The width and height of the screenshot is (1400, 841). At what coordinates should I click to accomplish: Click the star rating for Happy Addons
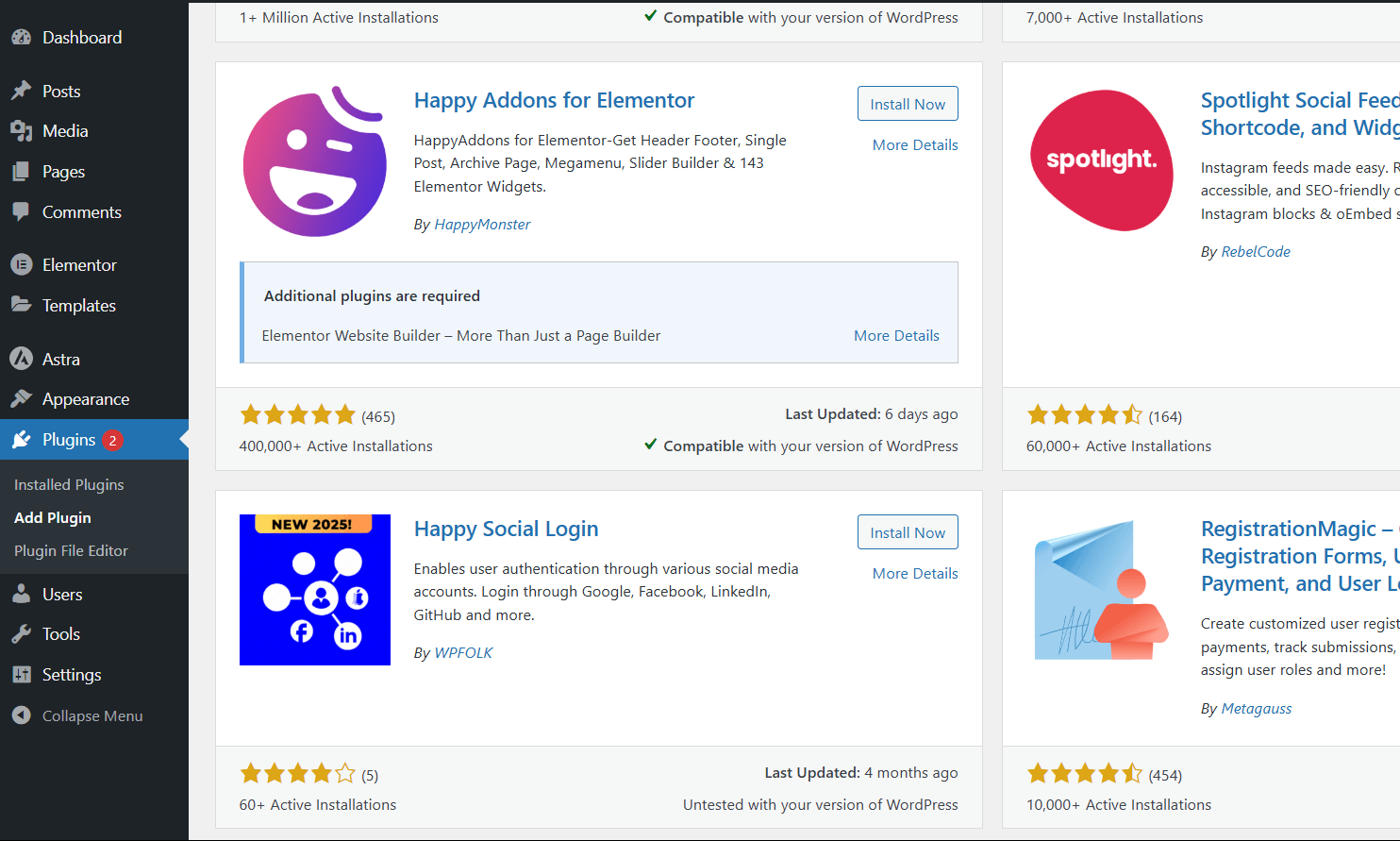(x=298, y=415)
